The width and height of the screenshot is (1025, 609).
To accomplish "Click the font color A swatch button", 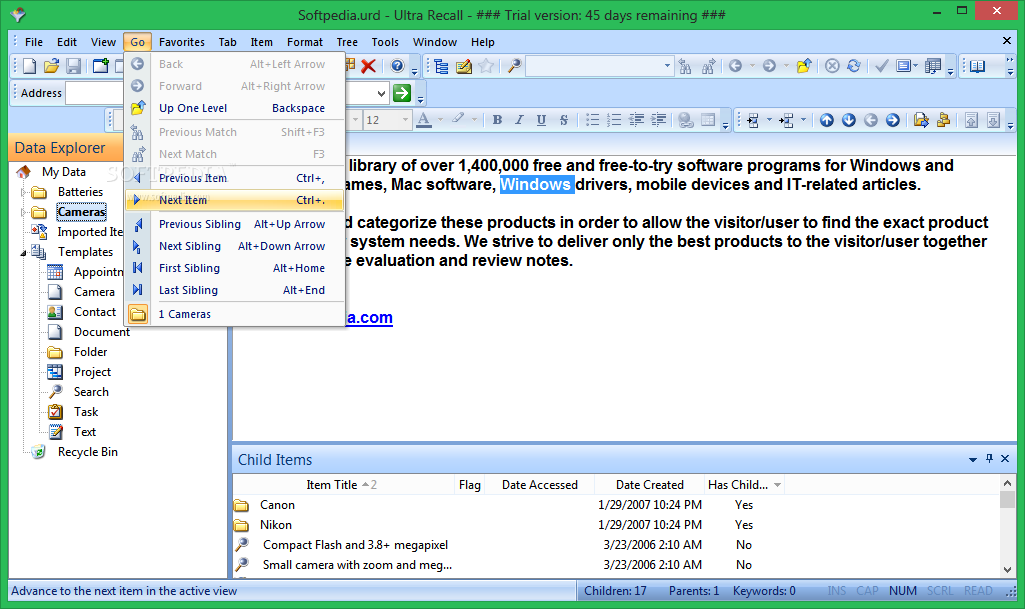I will click(x=424, y=120).
